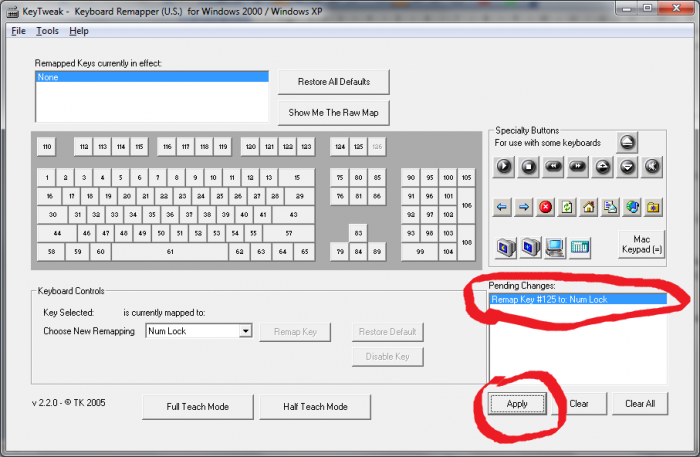
Task: Click the Apply button
Action: pyautogui.click(x=518, y=404)
